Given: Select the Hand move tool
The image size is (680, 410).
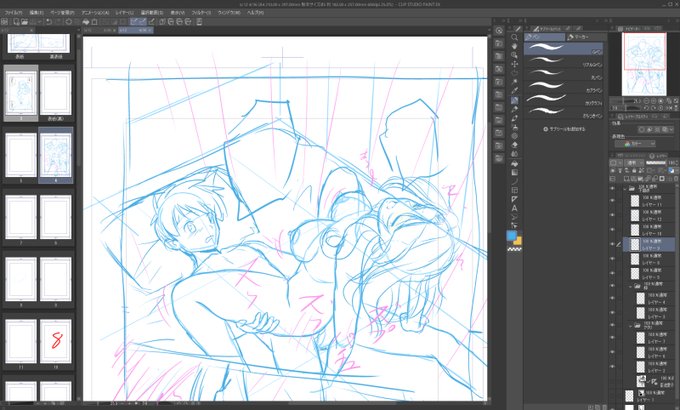Looking at the screenshot, I should pos(514,46).
